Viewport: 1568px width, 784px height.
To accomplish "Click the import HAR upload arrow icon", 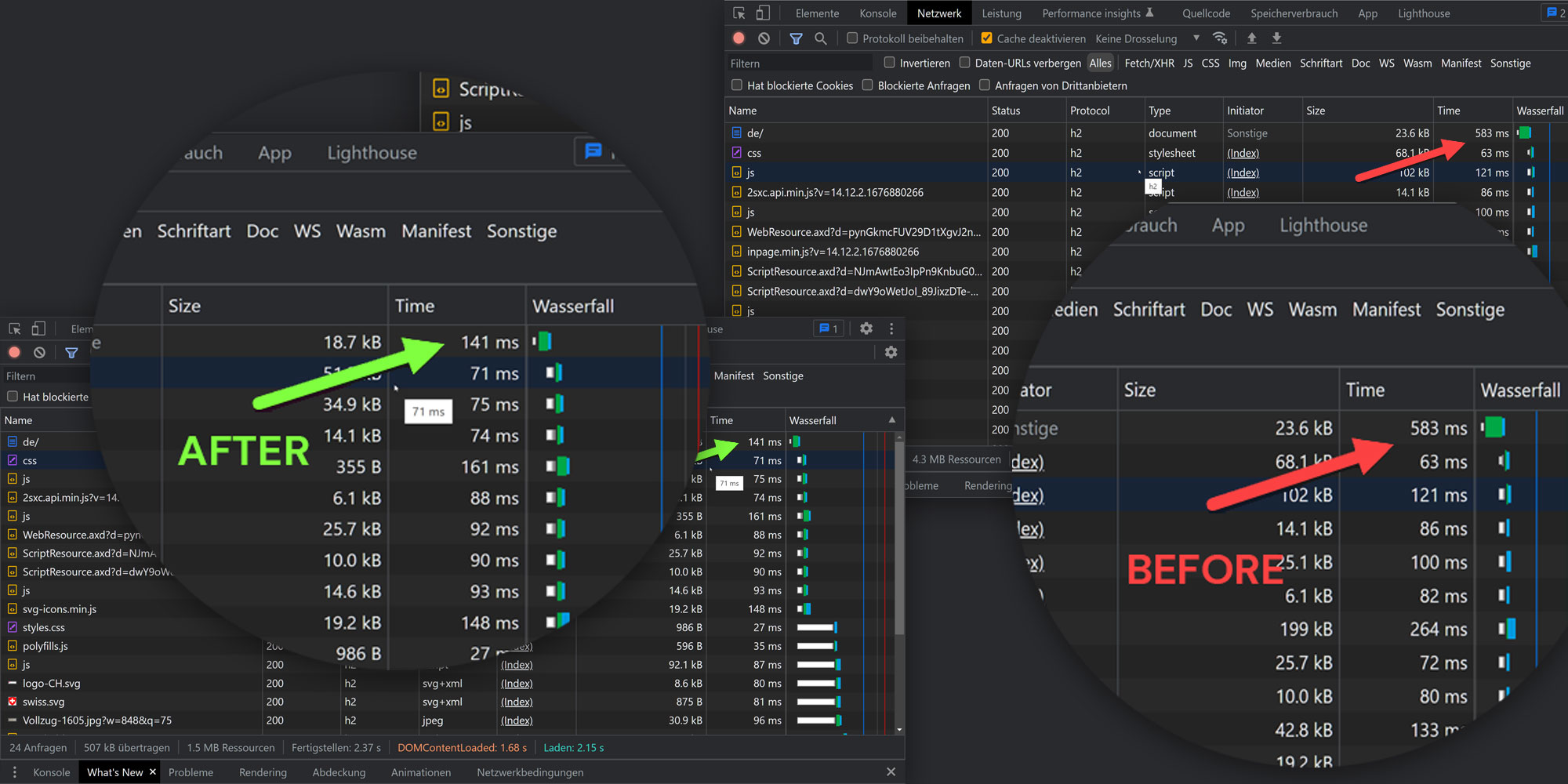I will pyautogui.click(x=1252, y=38).
